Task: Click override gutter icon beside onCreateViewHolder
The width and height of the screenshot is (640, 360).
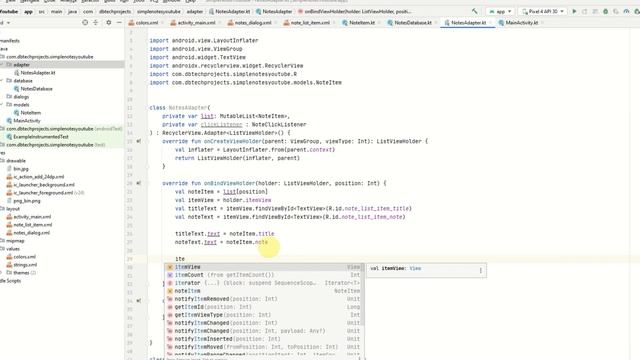Action: pos(139,141)
